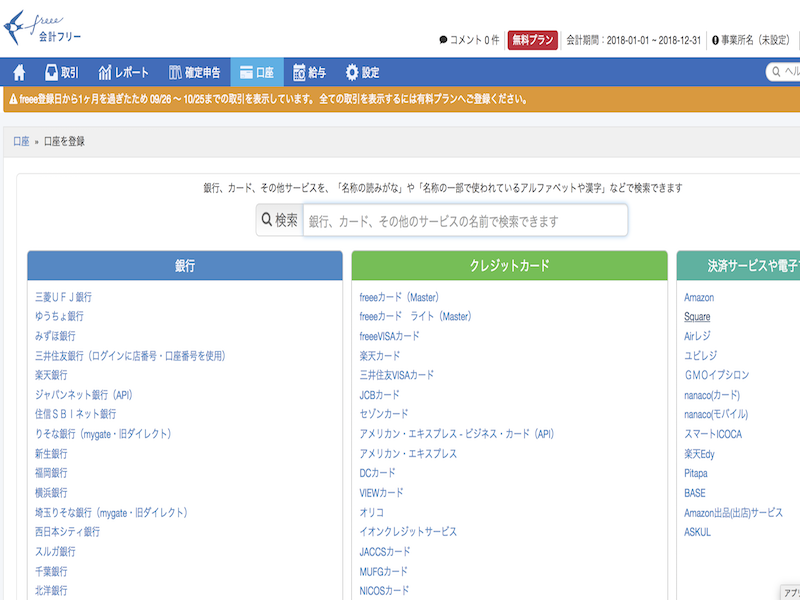
Task: Select ユビレジ
Action: pyautogui.click(x=701, y=356)
